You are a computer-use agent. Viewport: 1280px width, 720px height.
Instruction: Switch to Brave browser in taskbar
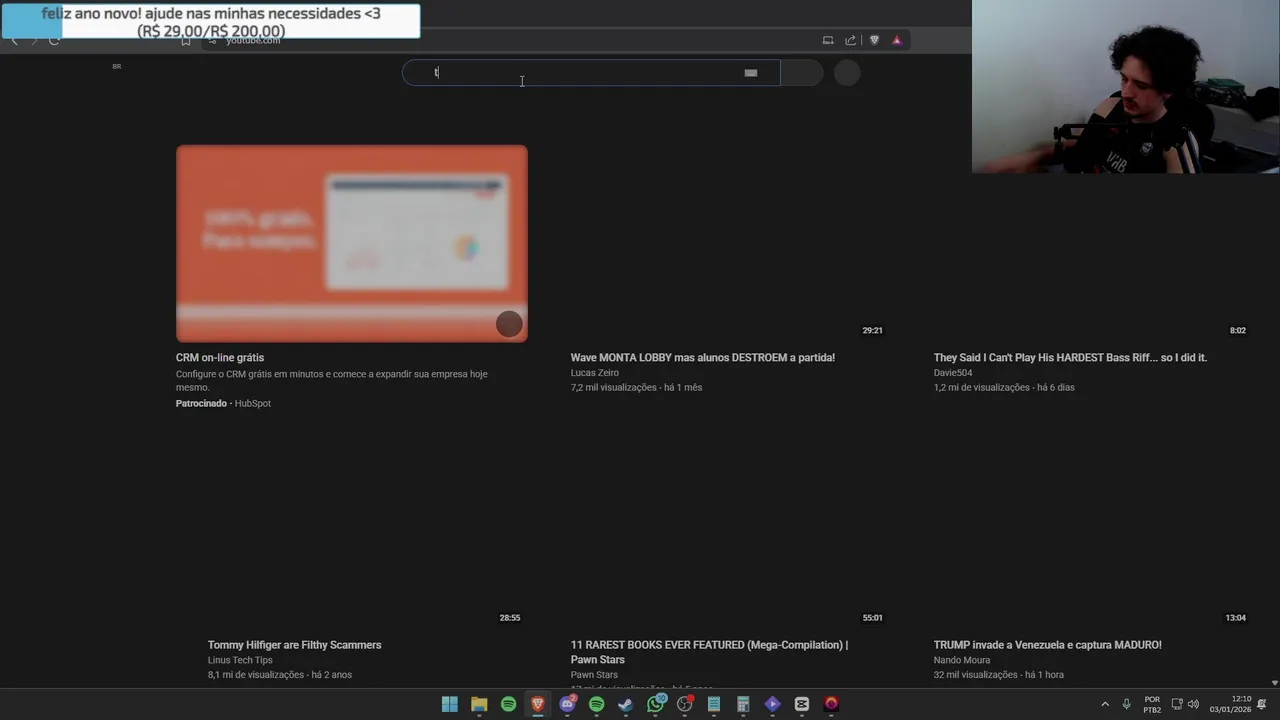point(538,704)
